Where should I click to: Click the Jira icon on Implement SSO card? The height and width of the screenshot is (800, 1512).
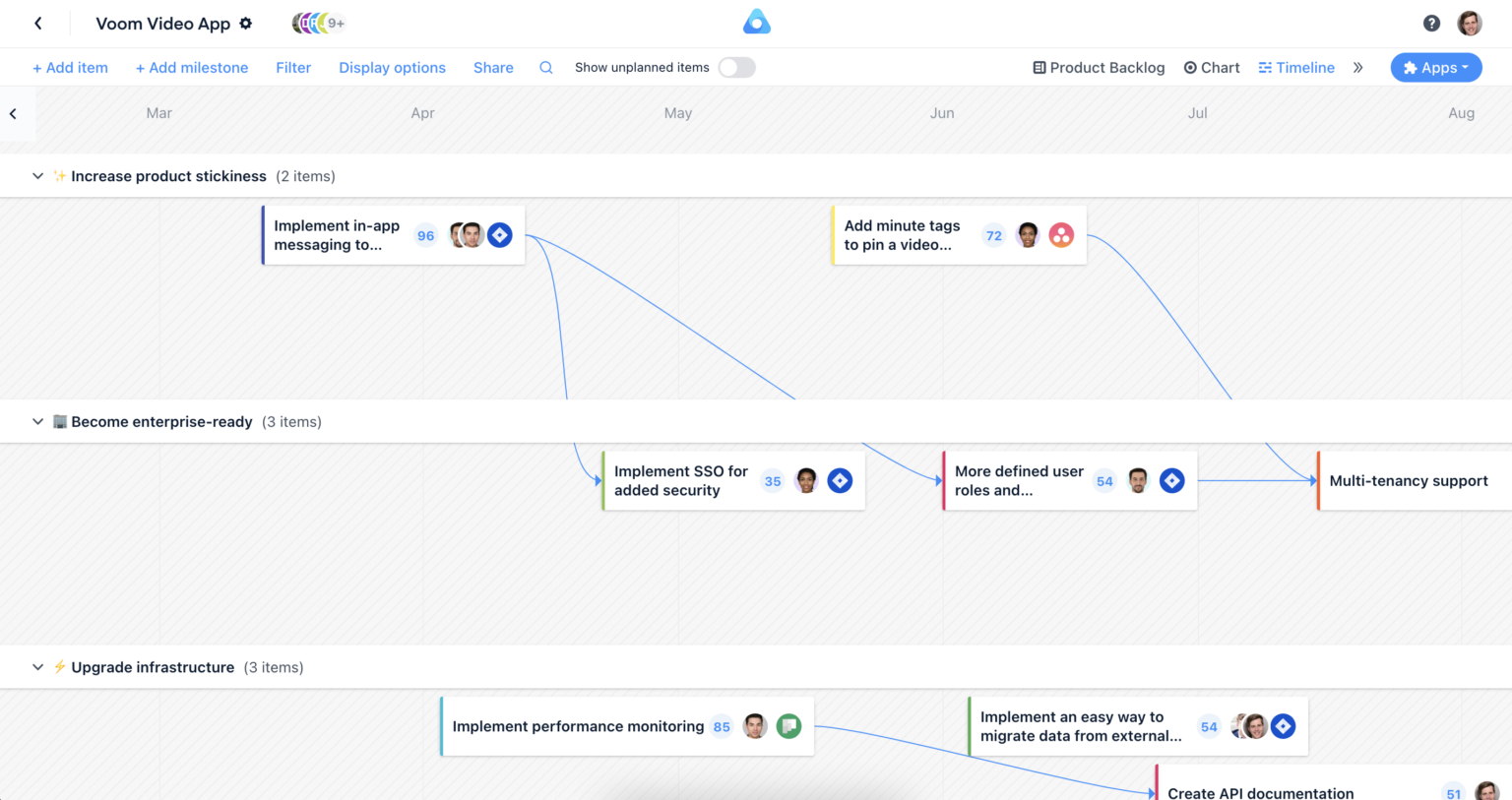point(840,480)
